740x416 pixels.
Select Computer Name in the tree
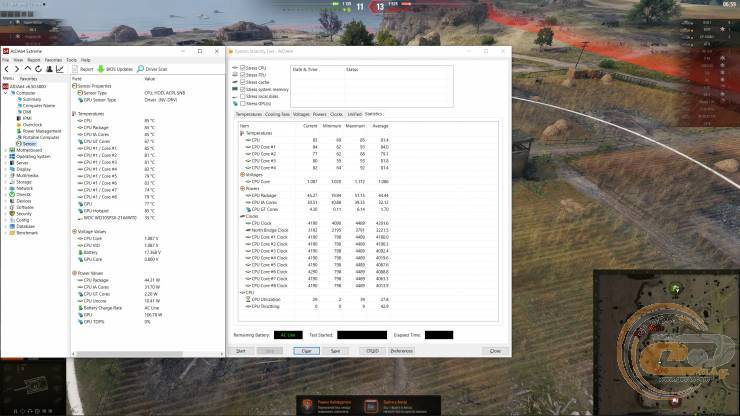(x=39, y=106)
